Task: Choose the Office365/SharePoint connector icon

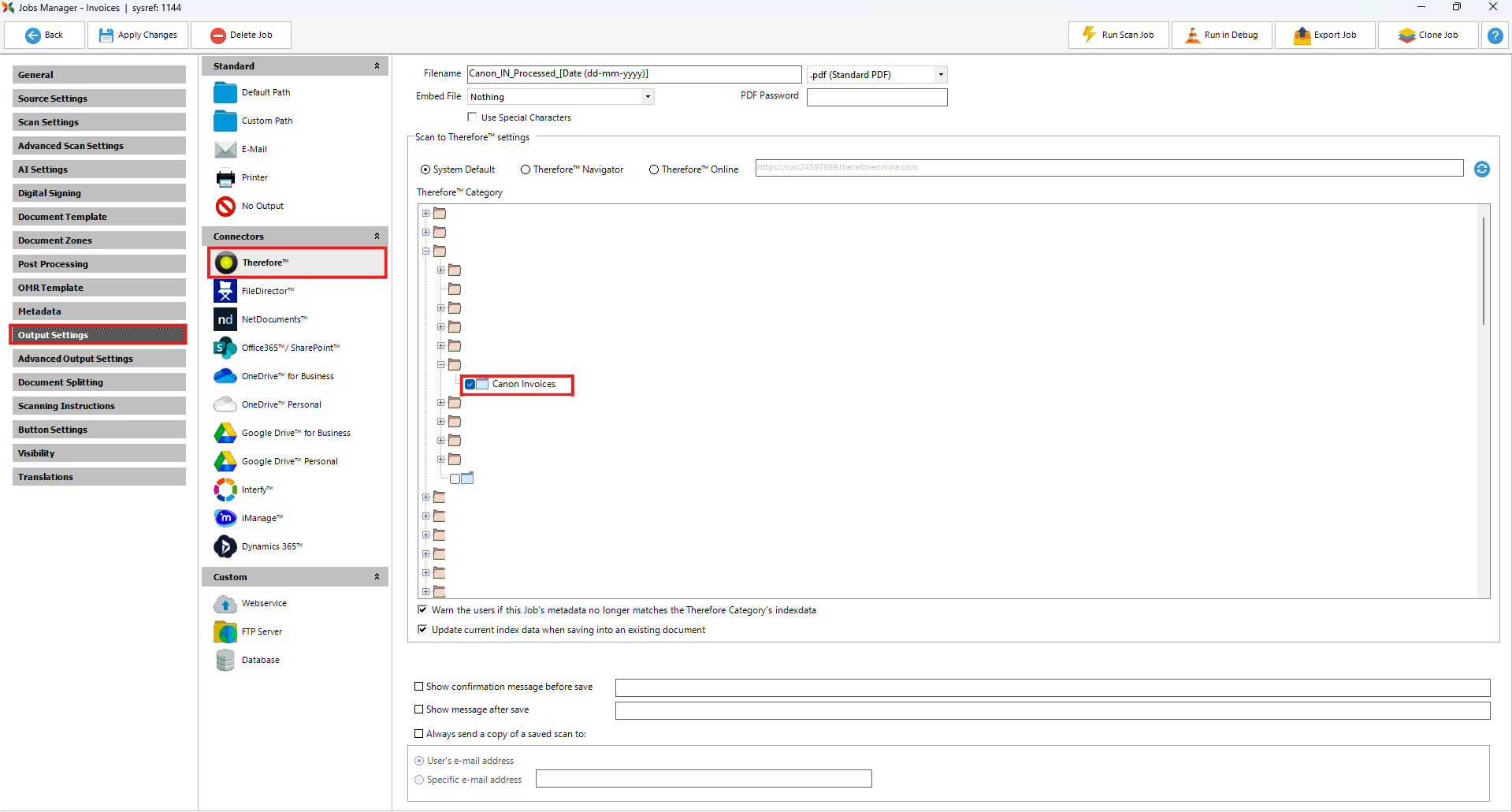Action: coord(225,348)
